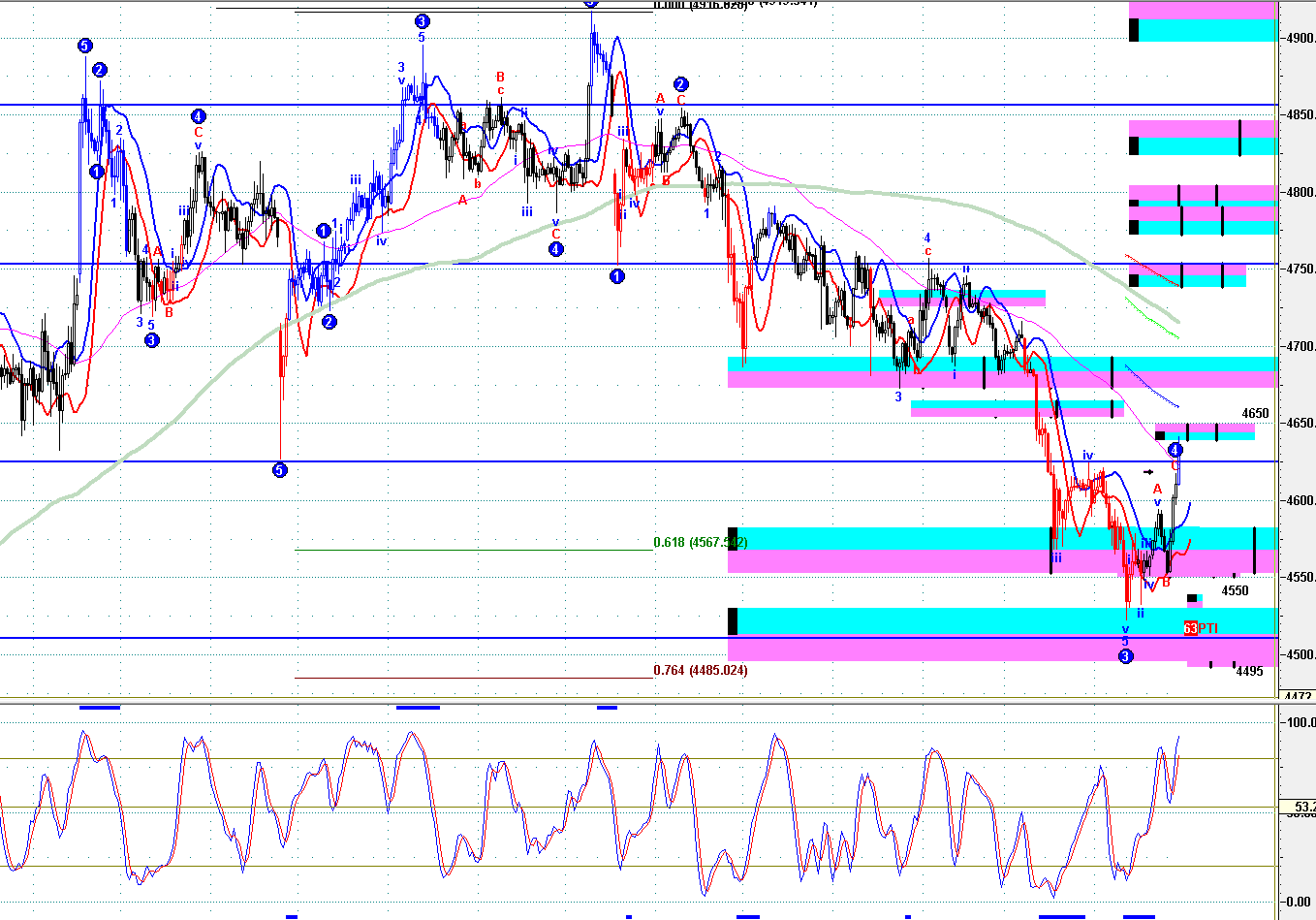Select the red B c wave label
Viewport: 1316px width, 920px height.
pyautogui.click(x=500, y=83)
